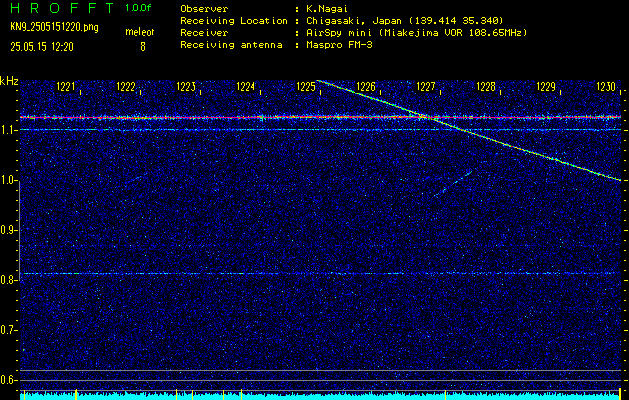The height and width of the screenshot is (400, 629).
Task: Click the 0.7 frequency axis label
Action: pos(7,330)
